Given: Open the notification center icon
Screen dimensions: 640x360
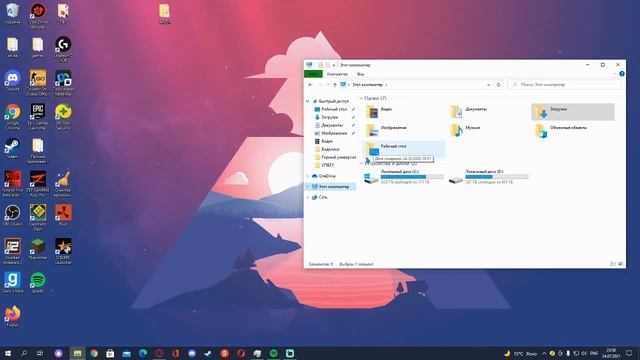Looking at the screenshot, I should point(629,353).
